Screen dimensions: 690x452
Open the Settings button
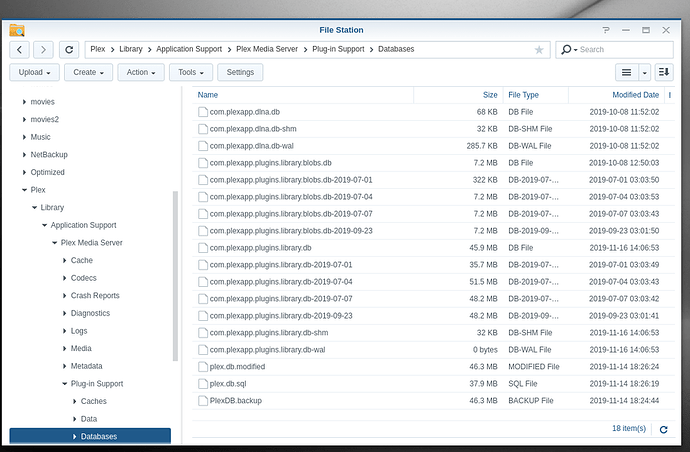click(240, 72)
